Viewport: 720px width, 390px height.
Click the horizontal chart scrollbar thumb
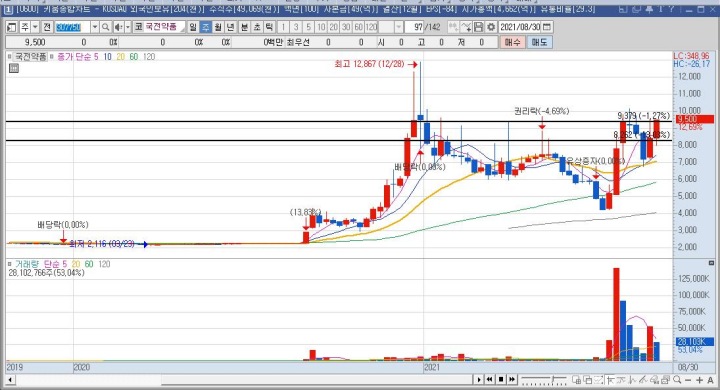pos(317,380)
